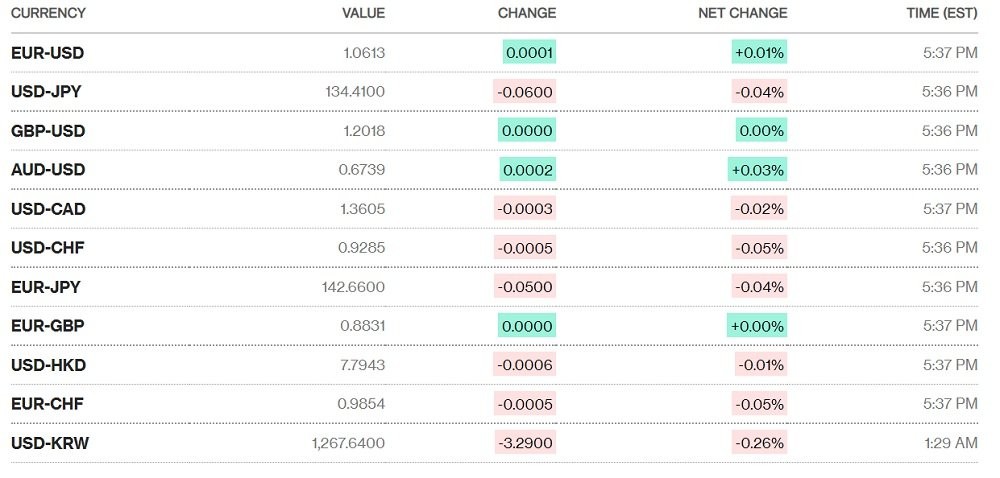Click the green 0.0001 change cell for EUR-USD
Image resolution: width=1000 pixels, height=478 pixels.
click(529, 52)
